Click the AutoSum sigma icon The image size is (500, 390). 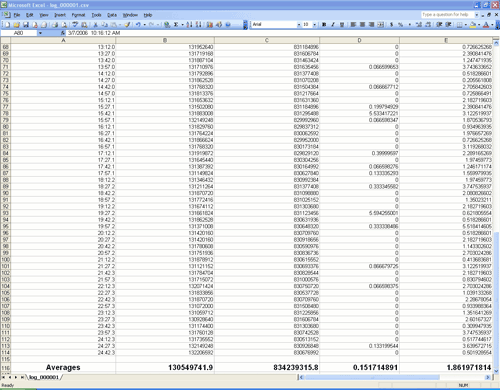pos(176,25)
